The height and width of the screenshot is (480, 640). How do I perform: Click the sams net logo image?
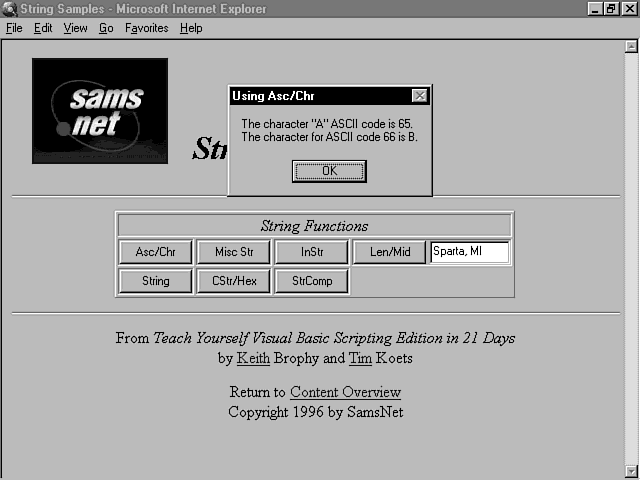click(100, 111)
